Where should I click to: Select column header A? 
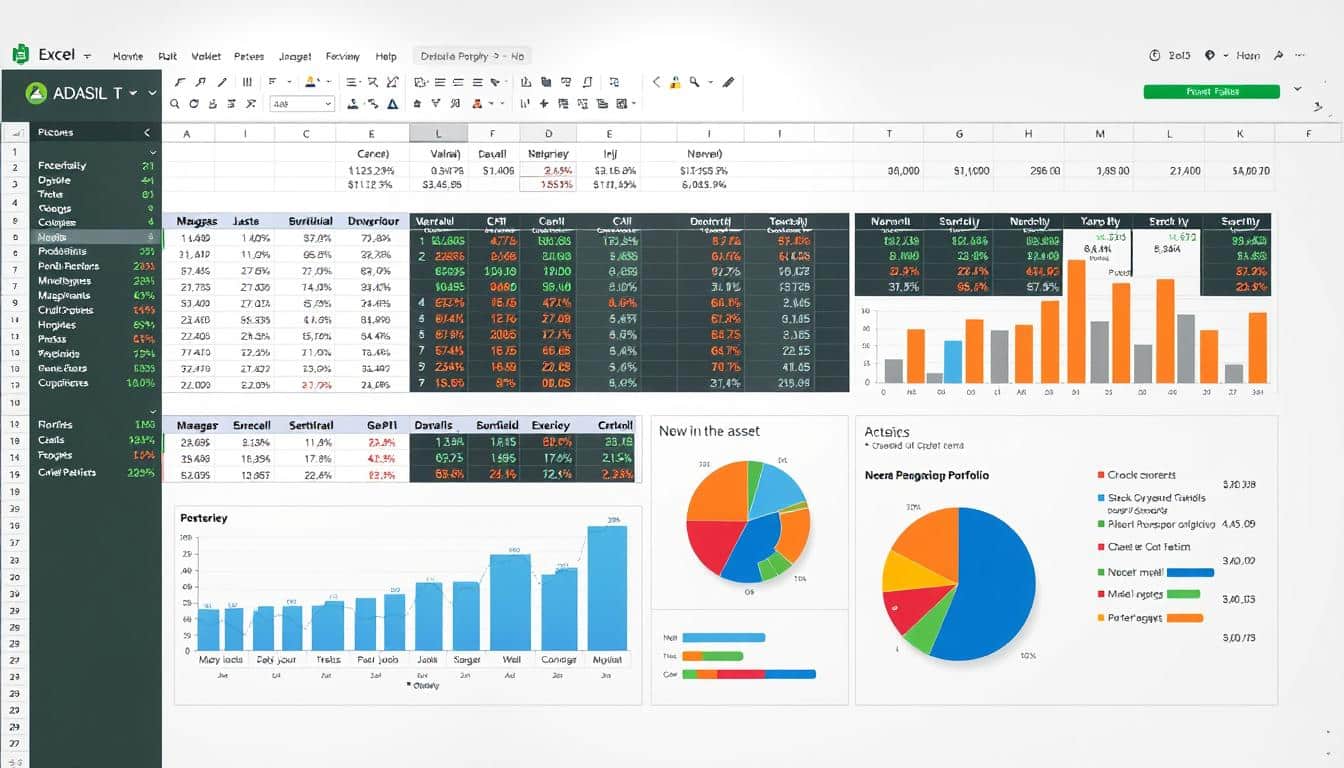(186, 133)
